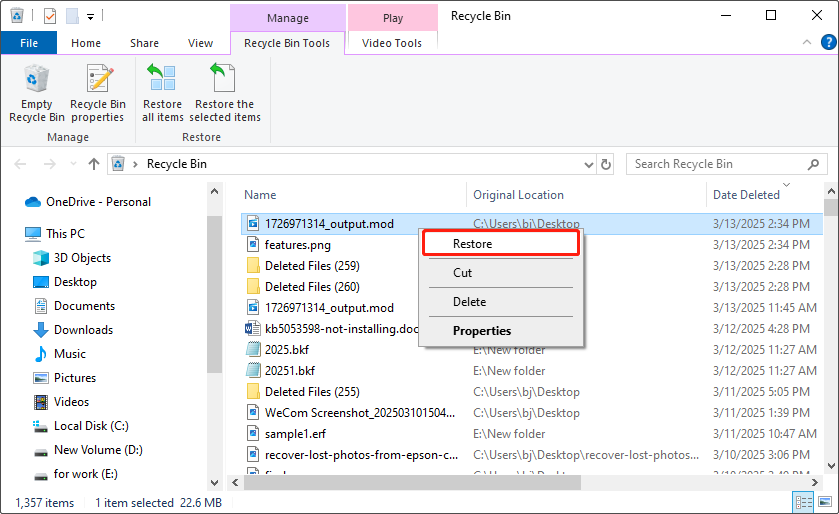Screen dimensions: 839x514
Task: Click the Refresh button next to address bar
Action: (606, 164)
